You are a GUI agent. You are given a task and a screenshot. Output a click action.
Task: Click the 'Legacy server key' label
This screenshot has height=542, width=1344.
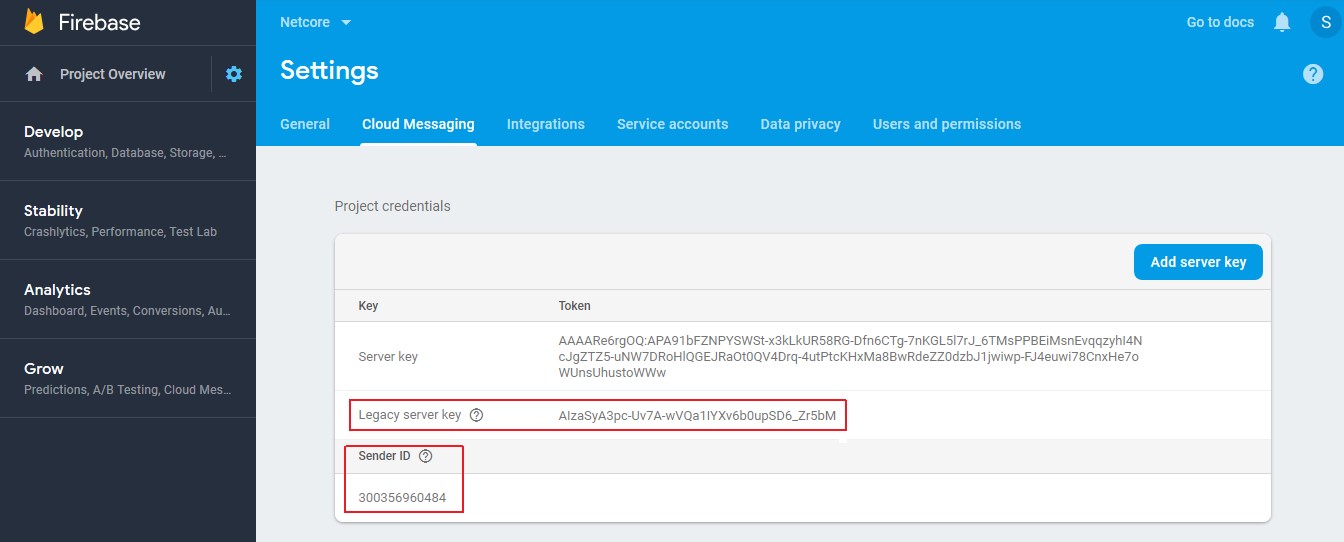click(x=410, y=415)
